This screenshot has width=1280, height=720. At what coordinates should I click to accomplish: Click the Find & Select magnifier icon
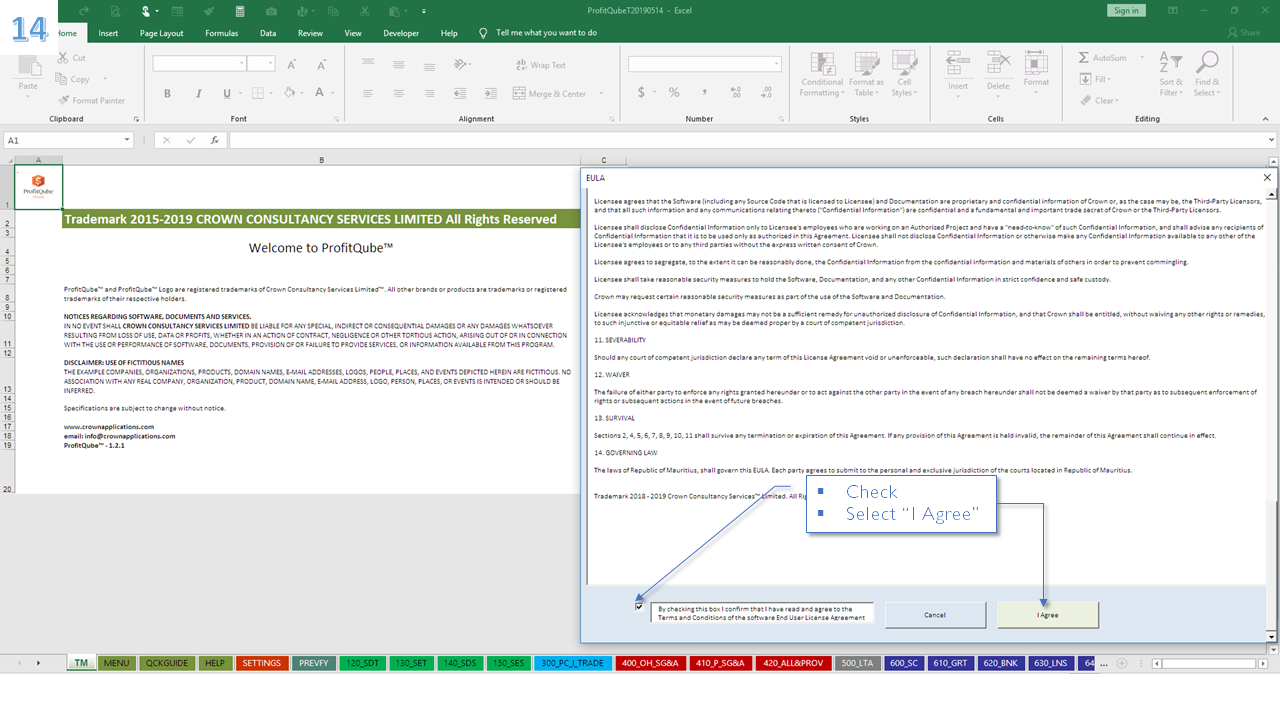tap(1207, 63)
